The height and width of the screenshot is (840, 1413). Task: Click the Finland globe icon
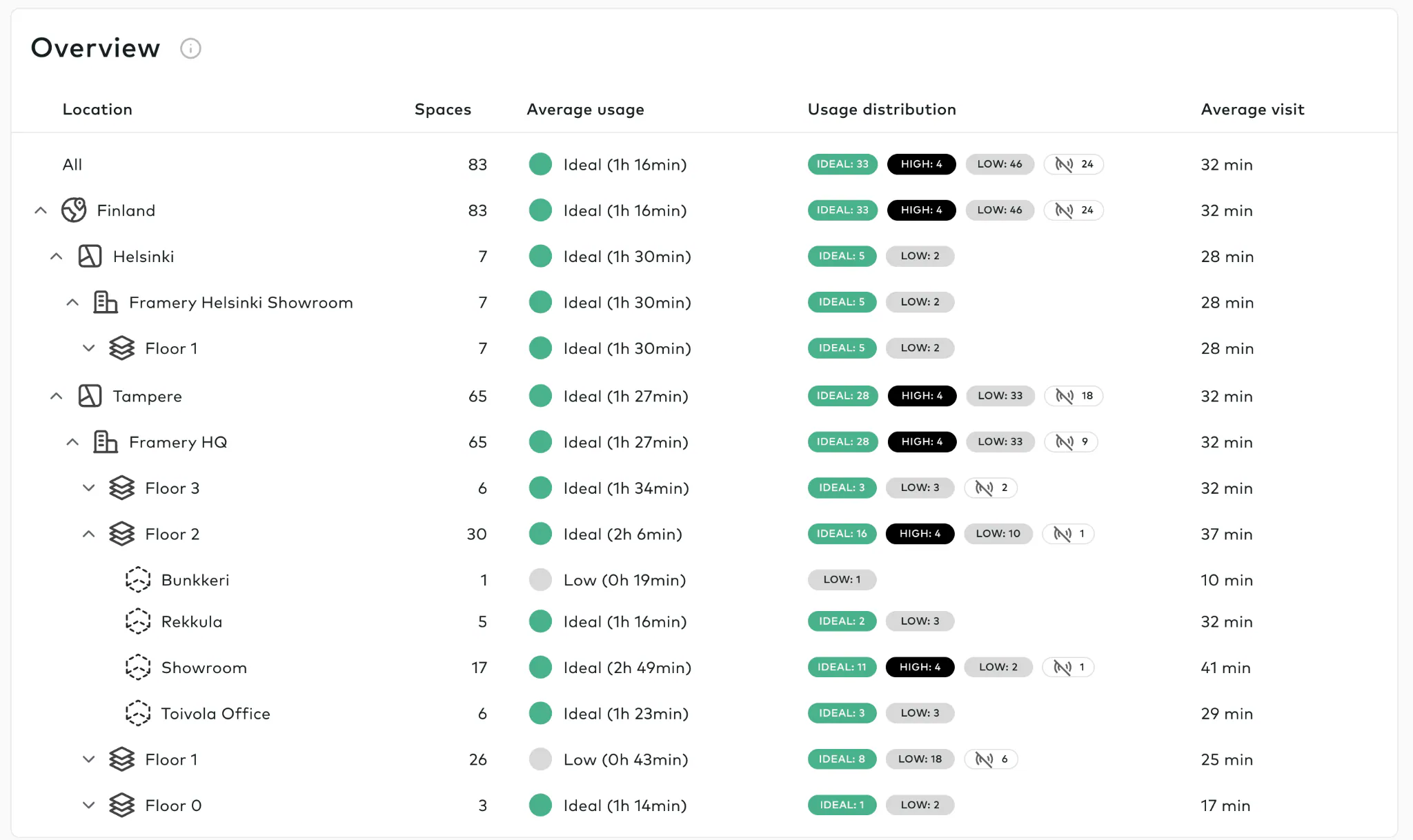[74, 210]
